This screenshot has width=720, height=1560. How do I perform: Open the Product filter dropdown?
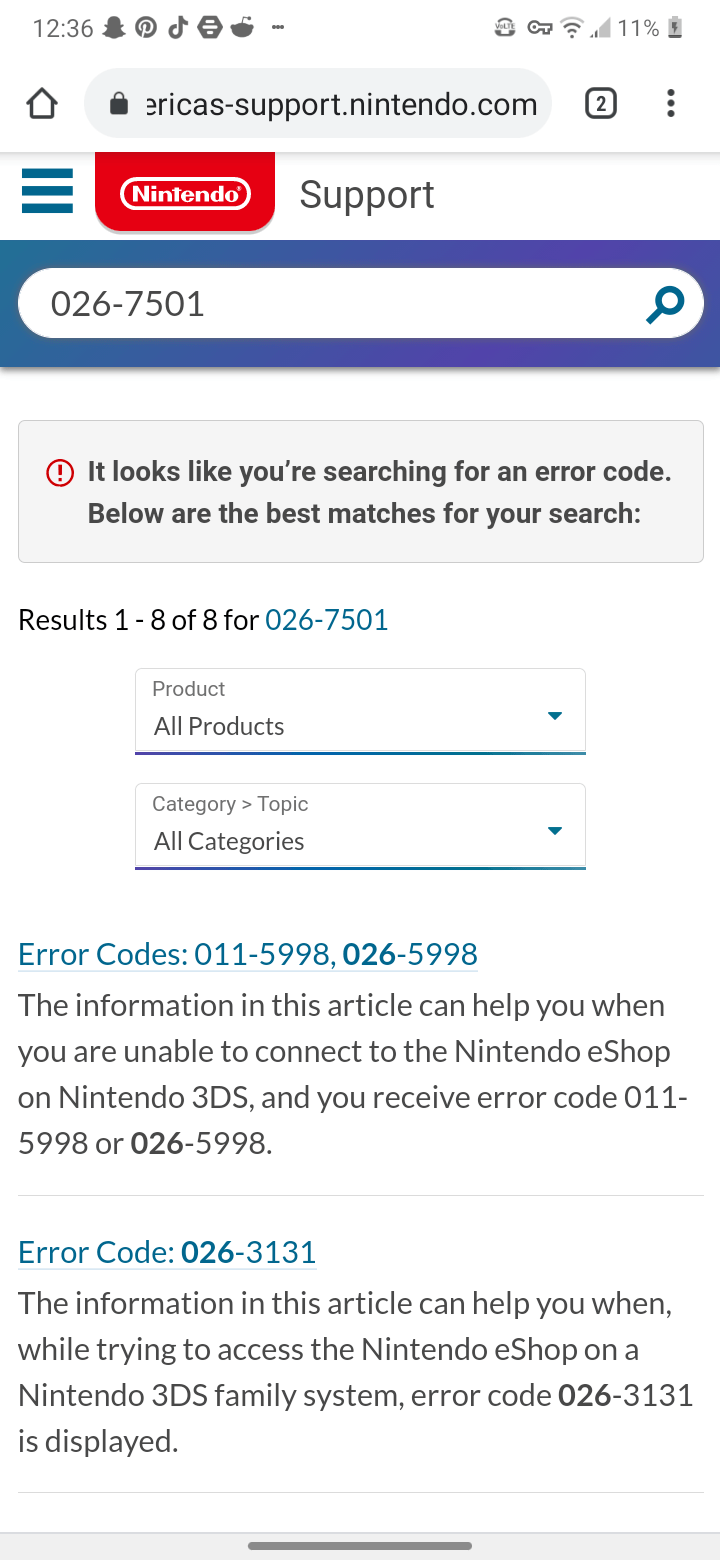(x=360, y=711)
